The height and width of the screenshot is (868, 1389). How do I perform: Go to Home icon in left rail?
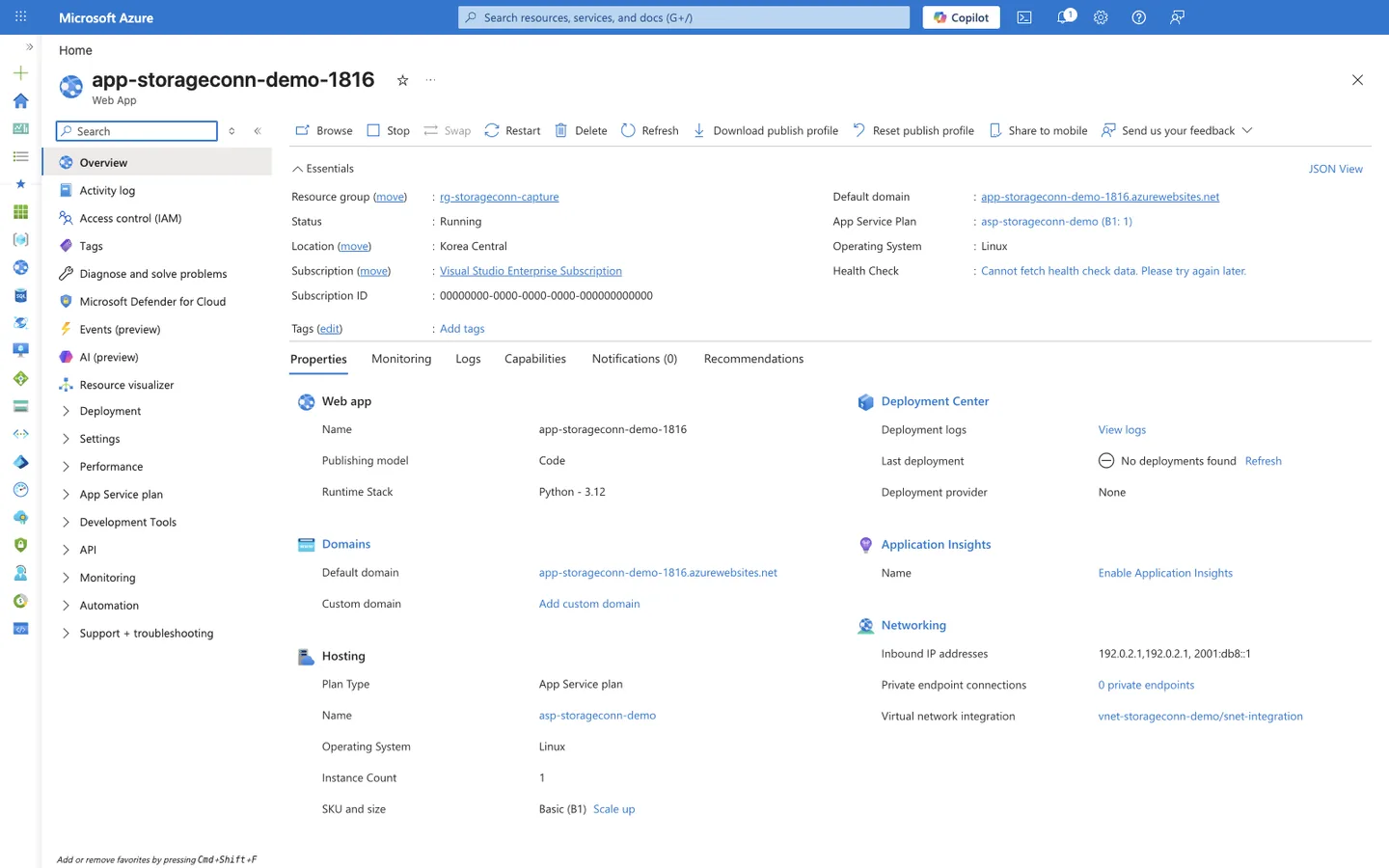(20, 100)
